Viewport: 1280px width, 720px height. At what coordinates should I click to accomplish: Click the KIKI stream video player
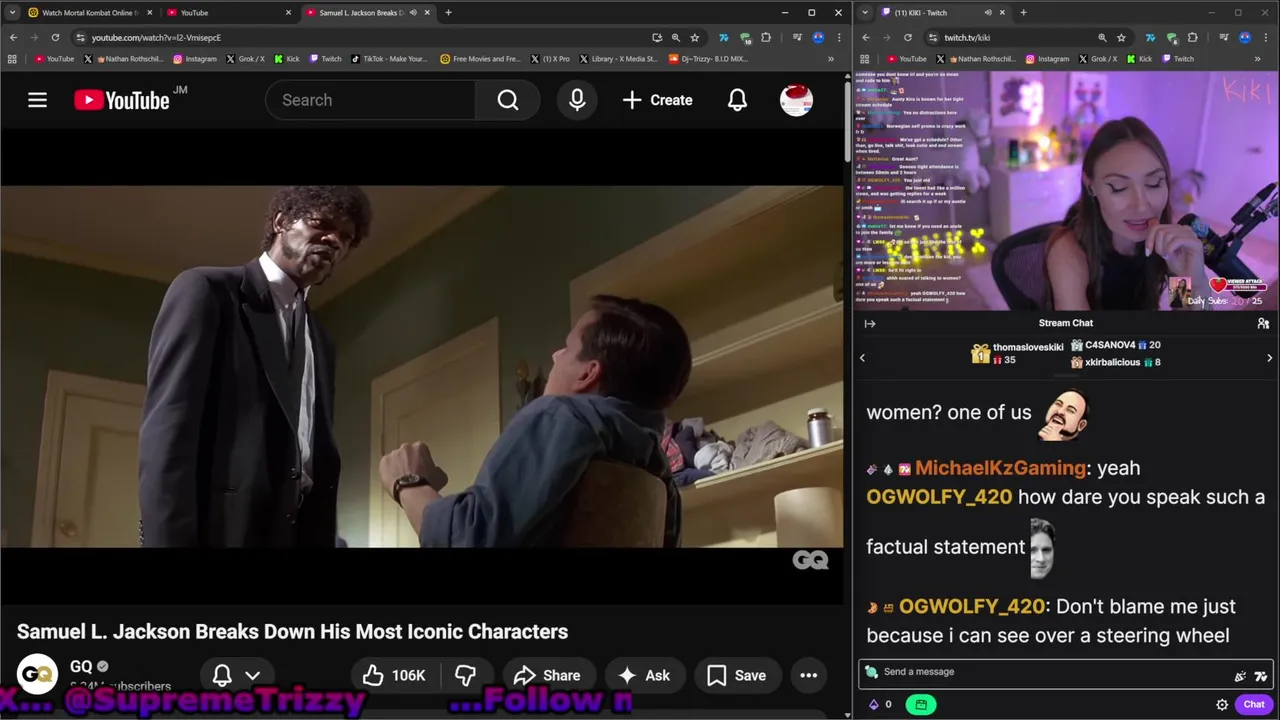[1066, 191]
